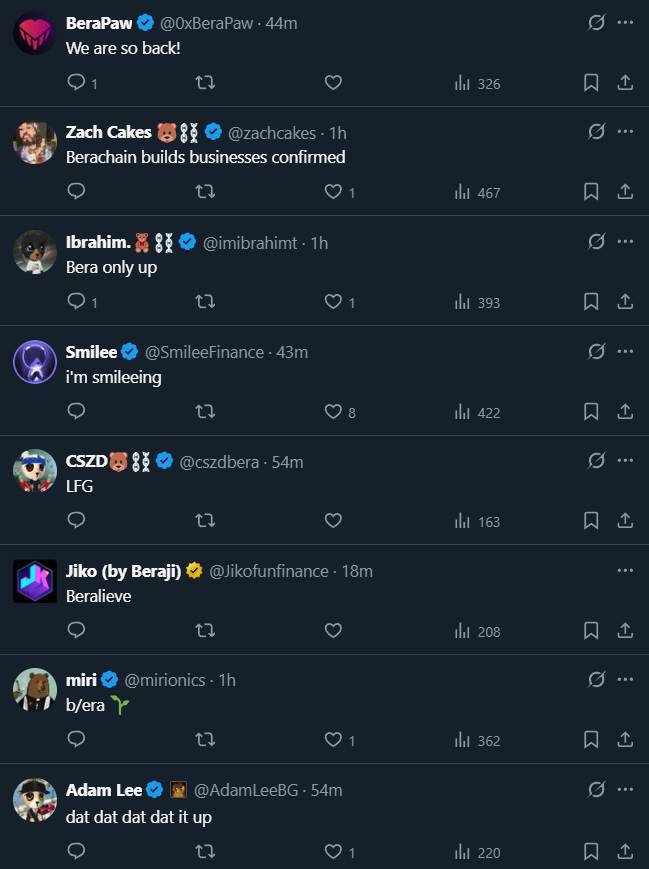The image size is (649, 869).
Task: Like Adam Lee's "dat dat dat" post
Action: pyautogui.click(x=333, y=851)
